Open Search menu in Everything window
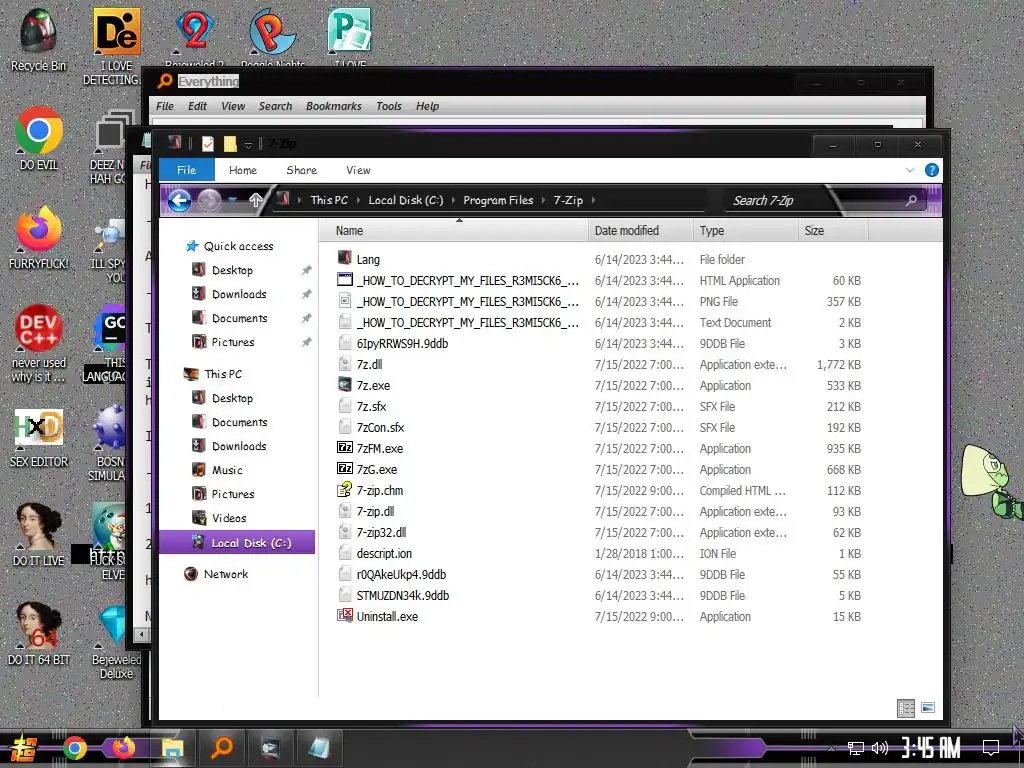Screen dimensions: 1024x768 (275, 106)
